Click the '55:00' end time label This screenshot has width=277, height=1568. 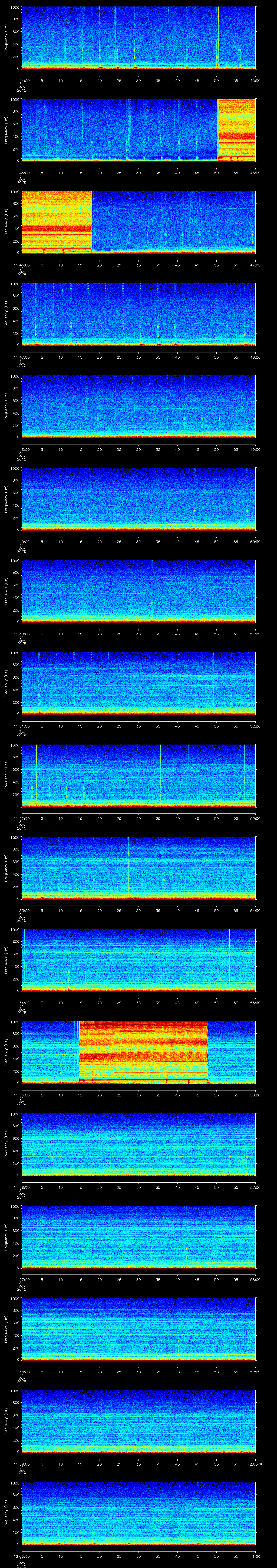tap(256, 1003)
